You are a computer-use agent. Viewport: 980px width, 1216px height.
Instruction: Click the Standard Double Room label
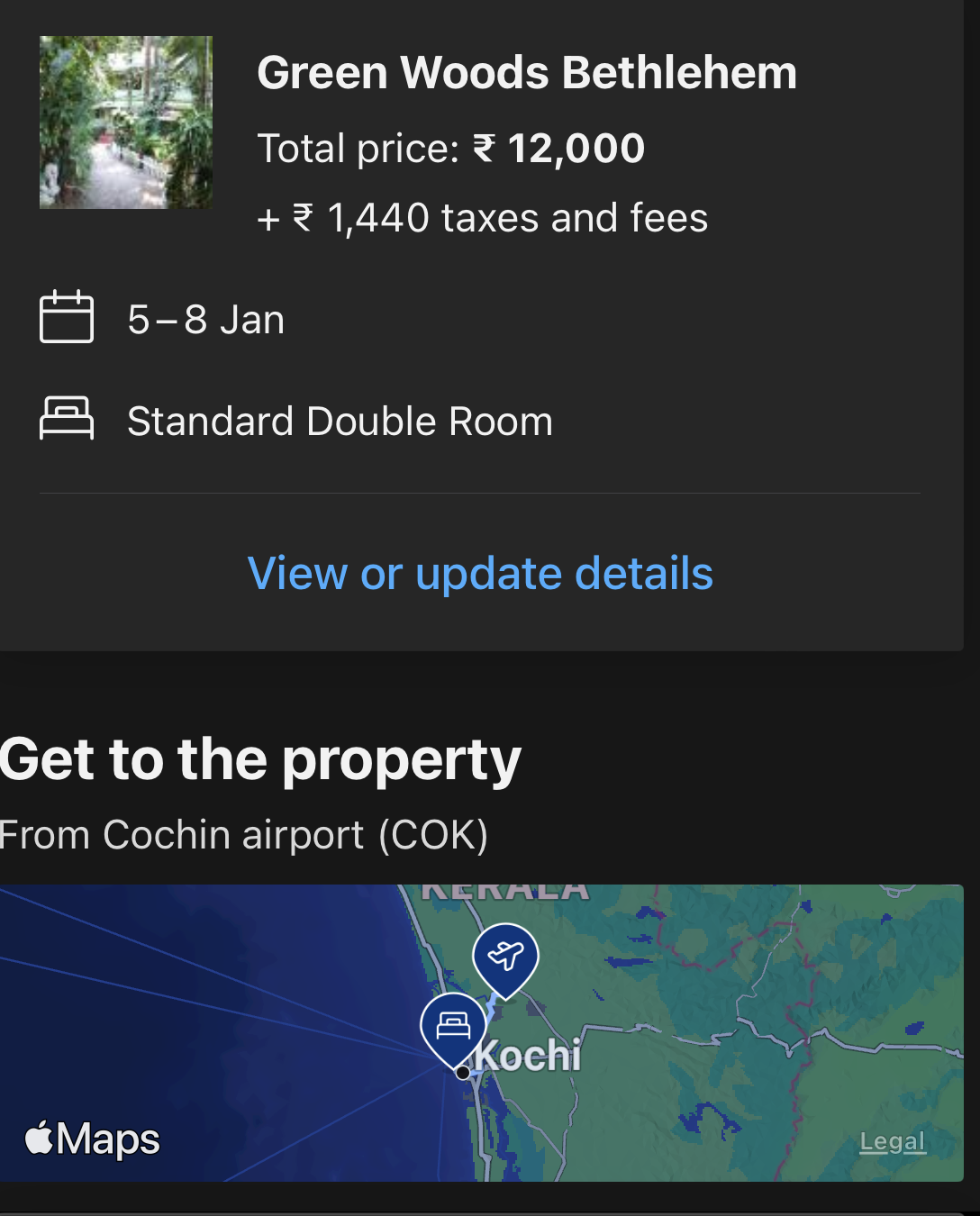340,422
